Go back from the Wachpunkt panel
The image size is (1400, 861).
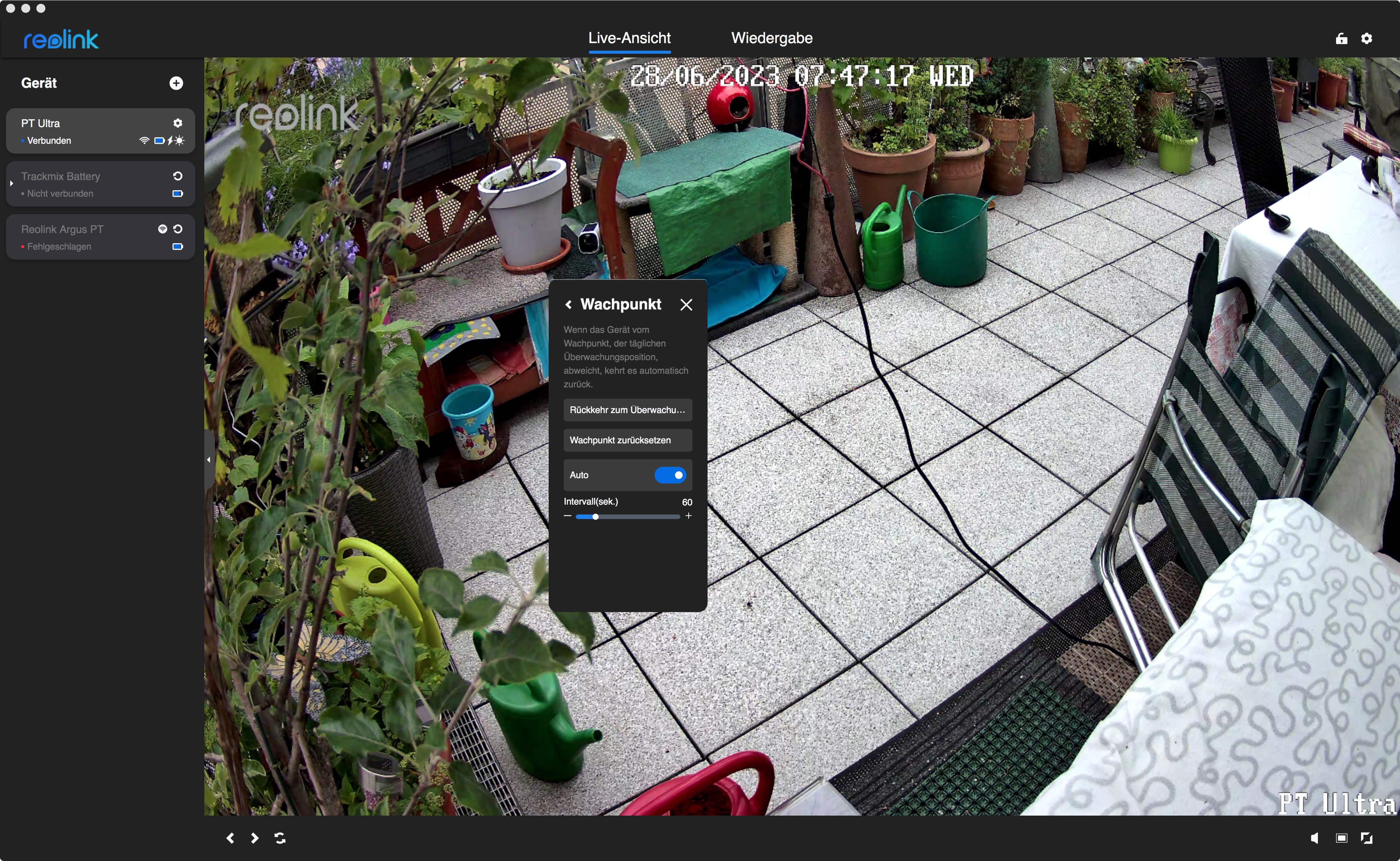click(x=568, y=305)
